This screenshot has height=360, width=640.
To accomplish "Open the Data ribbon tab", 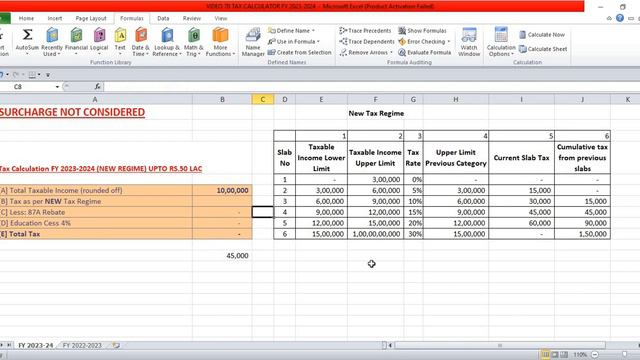I will point(163,18).
